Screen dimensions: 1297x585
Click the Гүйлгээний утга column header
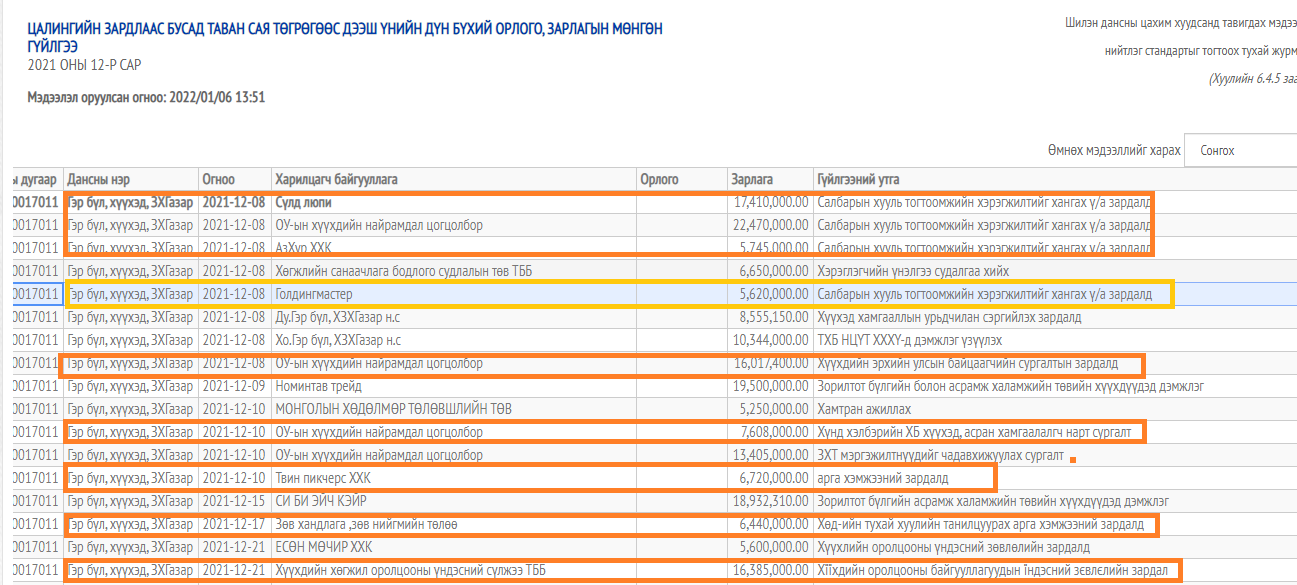858,179
